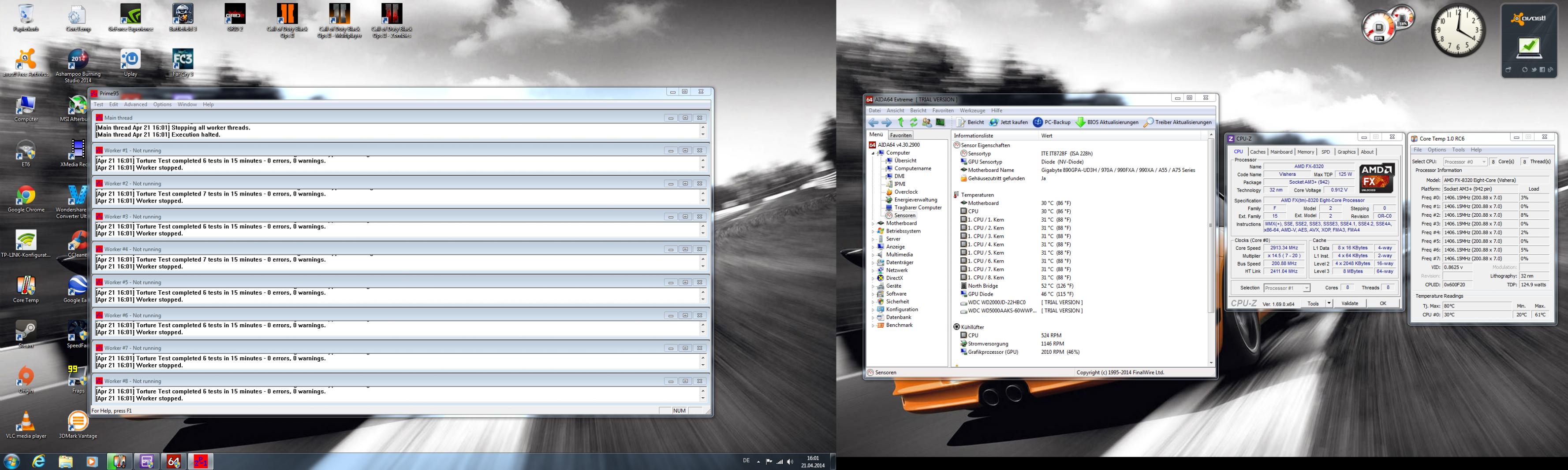Switch to the Mainboard tab in CPU-Z
This screenshot has height=470, width=1568.
pos(1281,152)
